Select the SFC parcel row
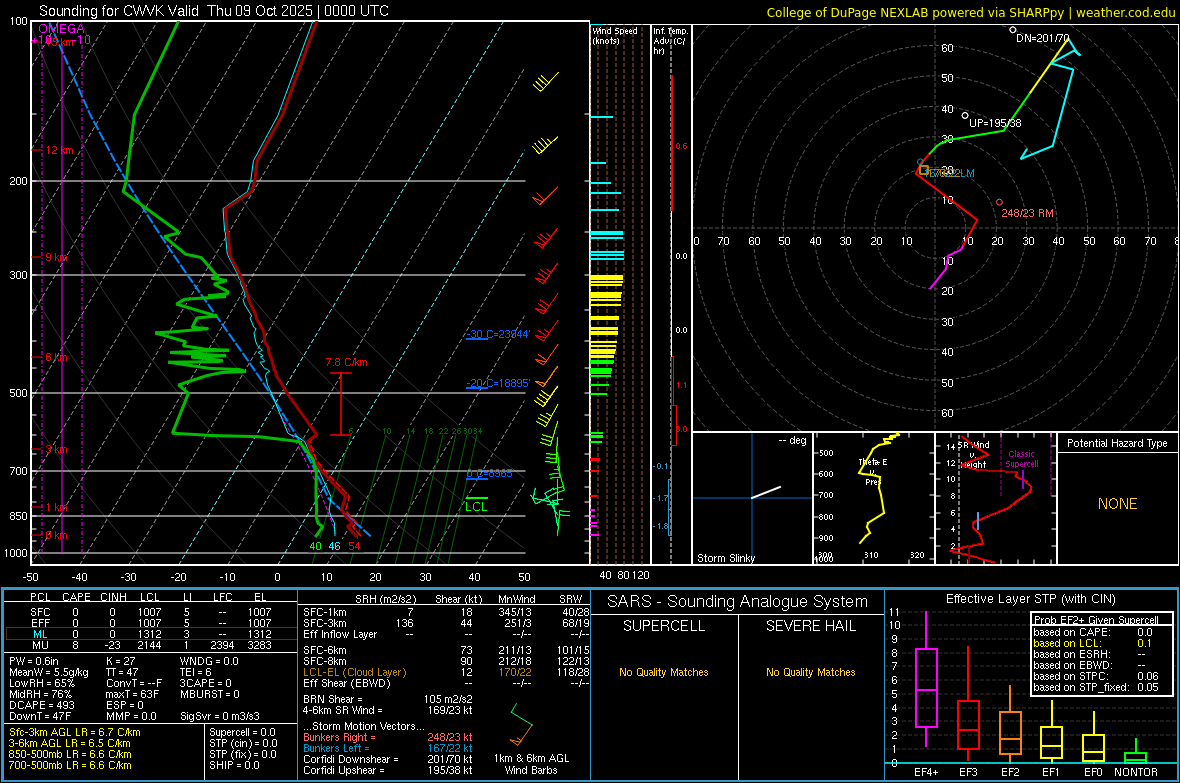The width and height of the screenshot is (1180, 783). pos(151,612)
